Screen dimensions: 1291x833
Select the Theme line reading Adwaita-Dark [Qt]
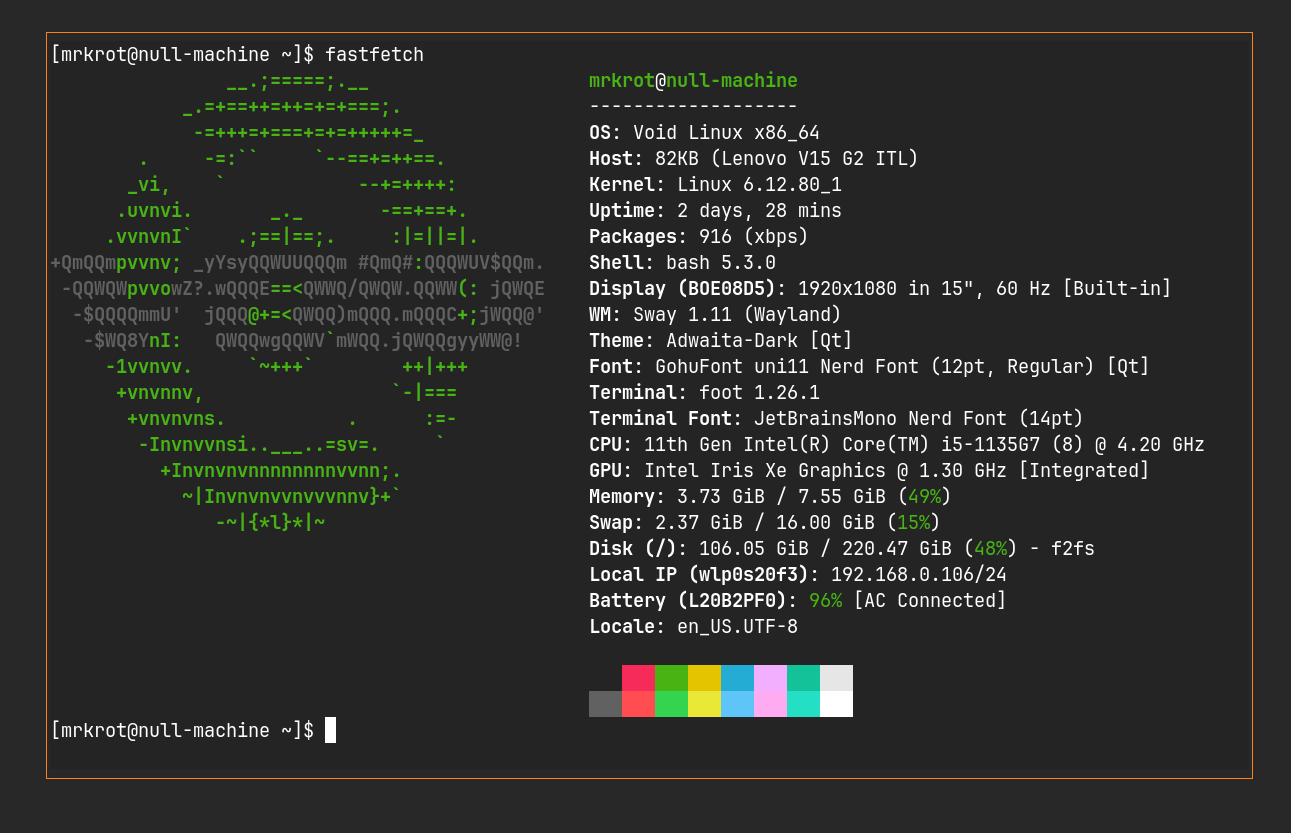721,341
